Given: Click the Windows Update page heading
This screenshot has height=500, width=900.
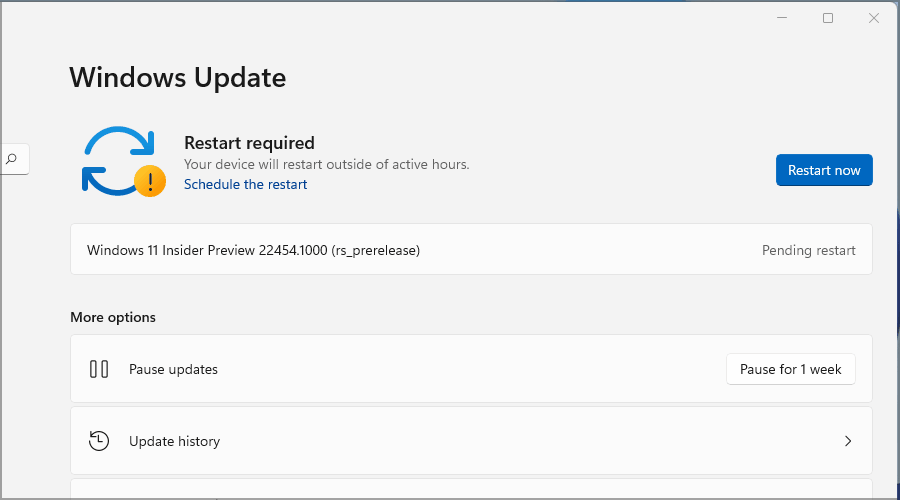Looking at the screenshot, I should point(177,77).
